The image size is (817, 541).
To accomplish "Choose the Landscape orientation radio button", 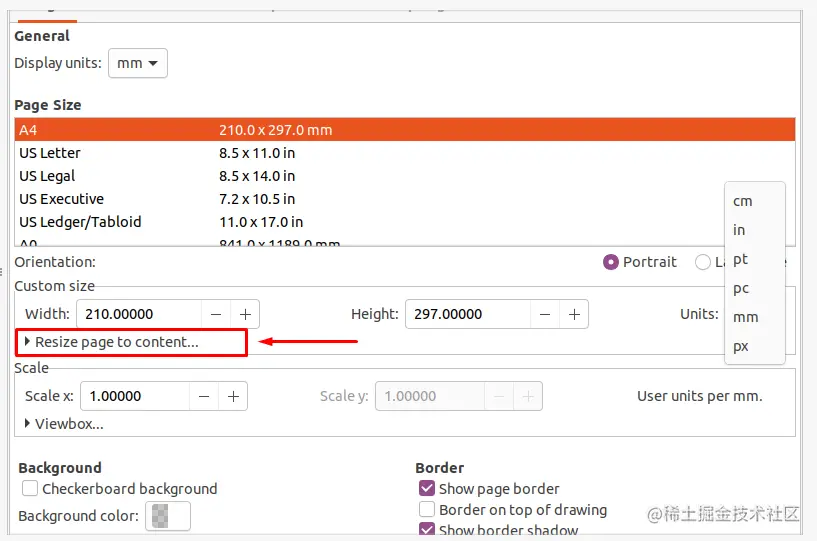I will coord(702,262).
